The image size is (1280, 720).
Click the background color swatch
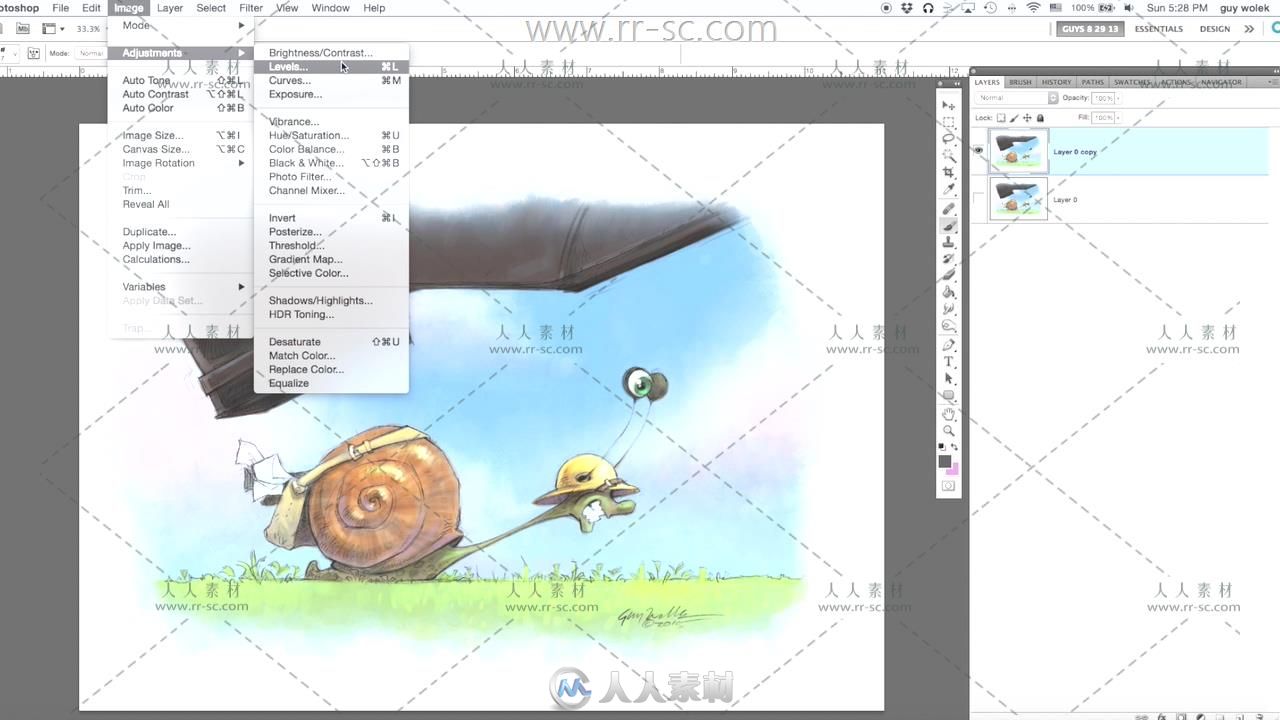pyautogui.click(x=954, y=469)
